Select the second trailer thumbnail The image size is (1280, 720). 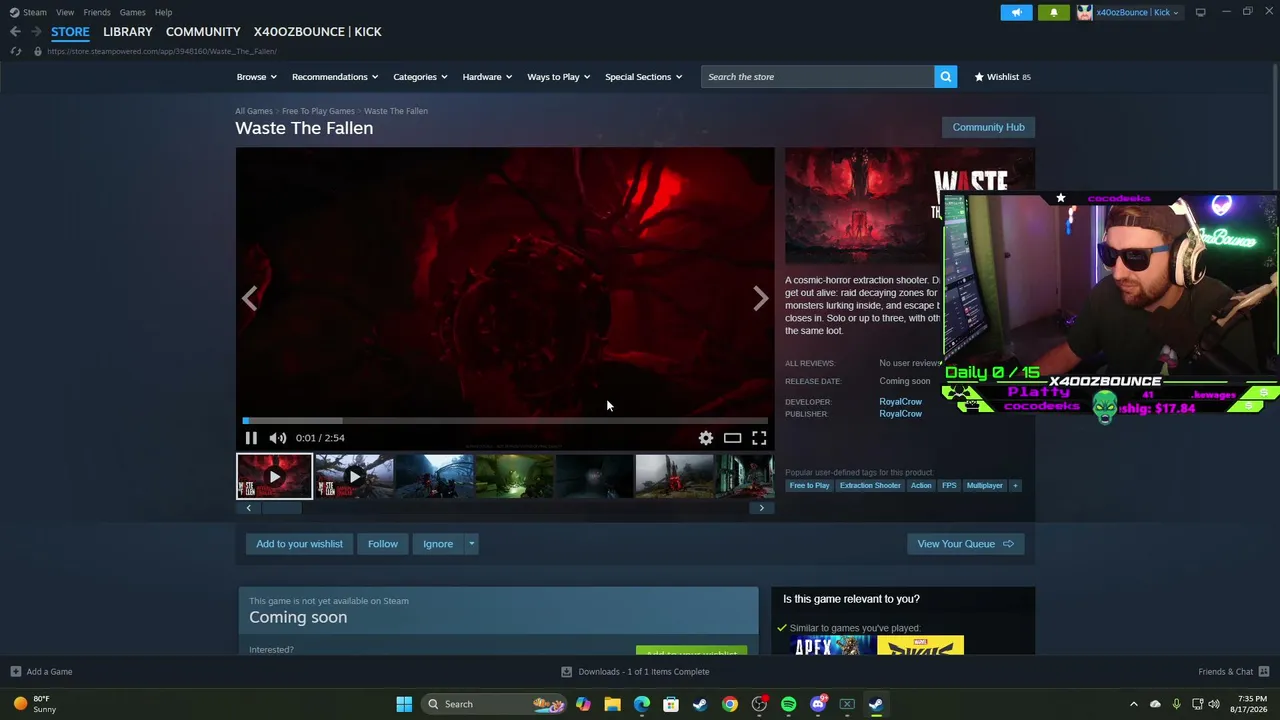click(x=354, y=477)
